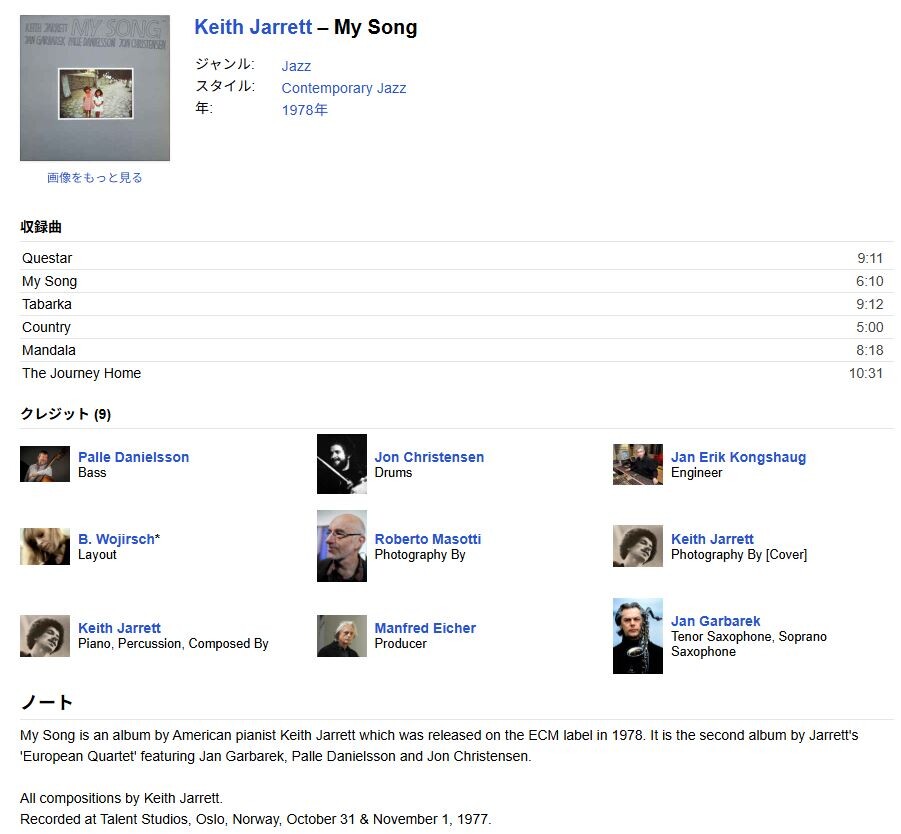This screenshot has width=901, height=834.
Task: Click the 収録曲 section heading
Action: [41, 227]
